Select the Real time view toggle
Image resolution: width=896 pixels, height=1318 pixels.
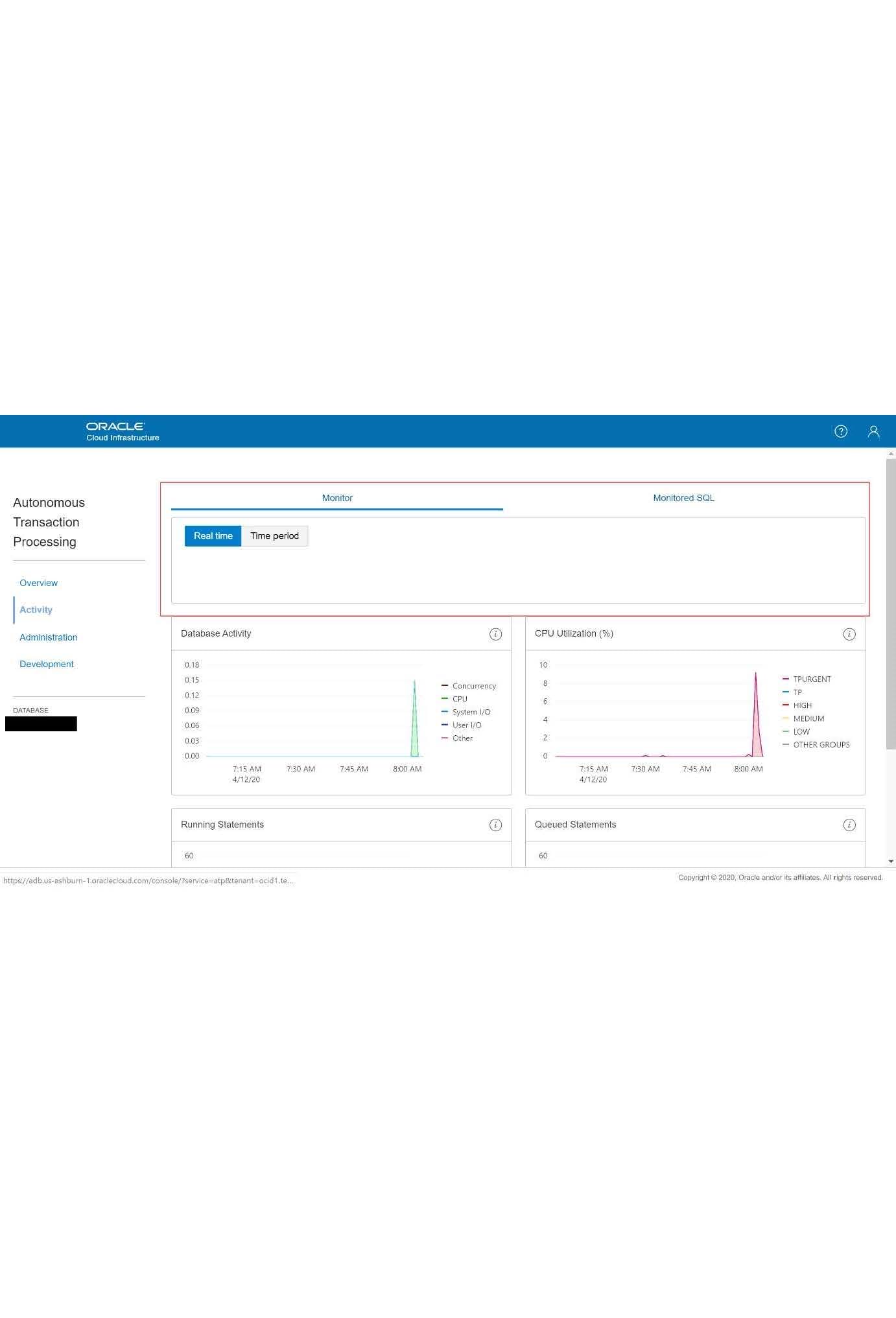(213, 536)
